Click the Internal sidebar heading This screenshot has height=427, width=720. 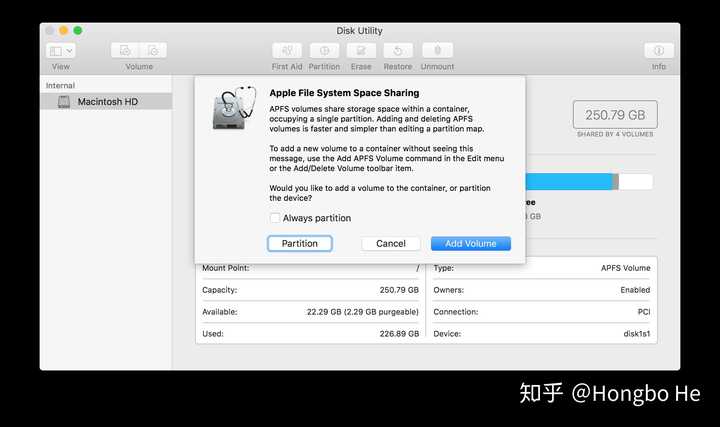click(60, 85)
